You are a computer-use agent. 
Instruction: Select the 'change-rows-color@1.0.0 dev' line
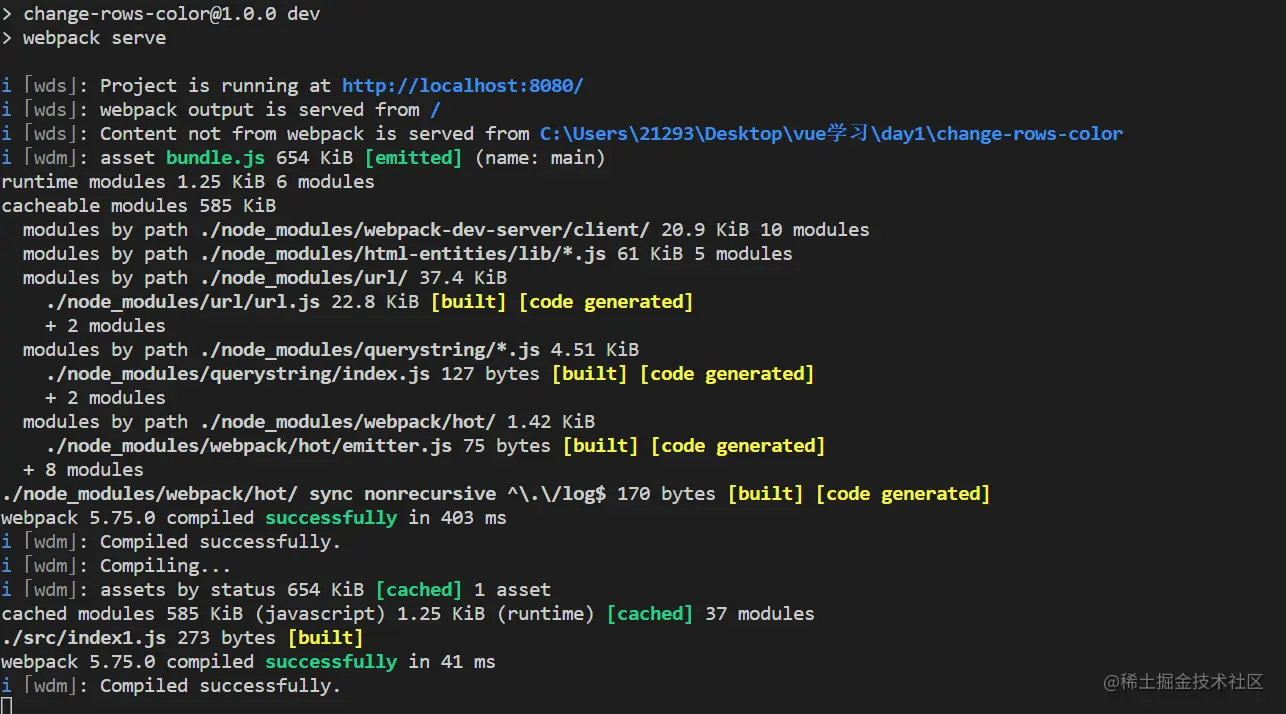coord(161,14)
